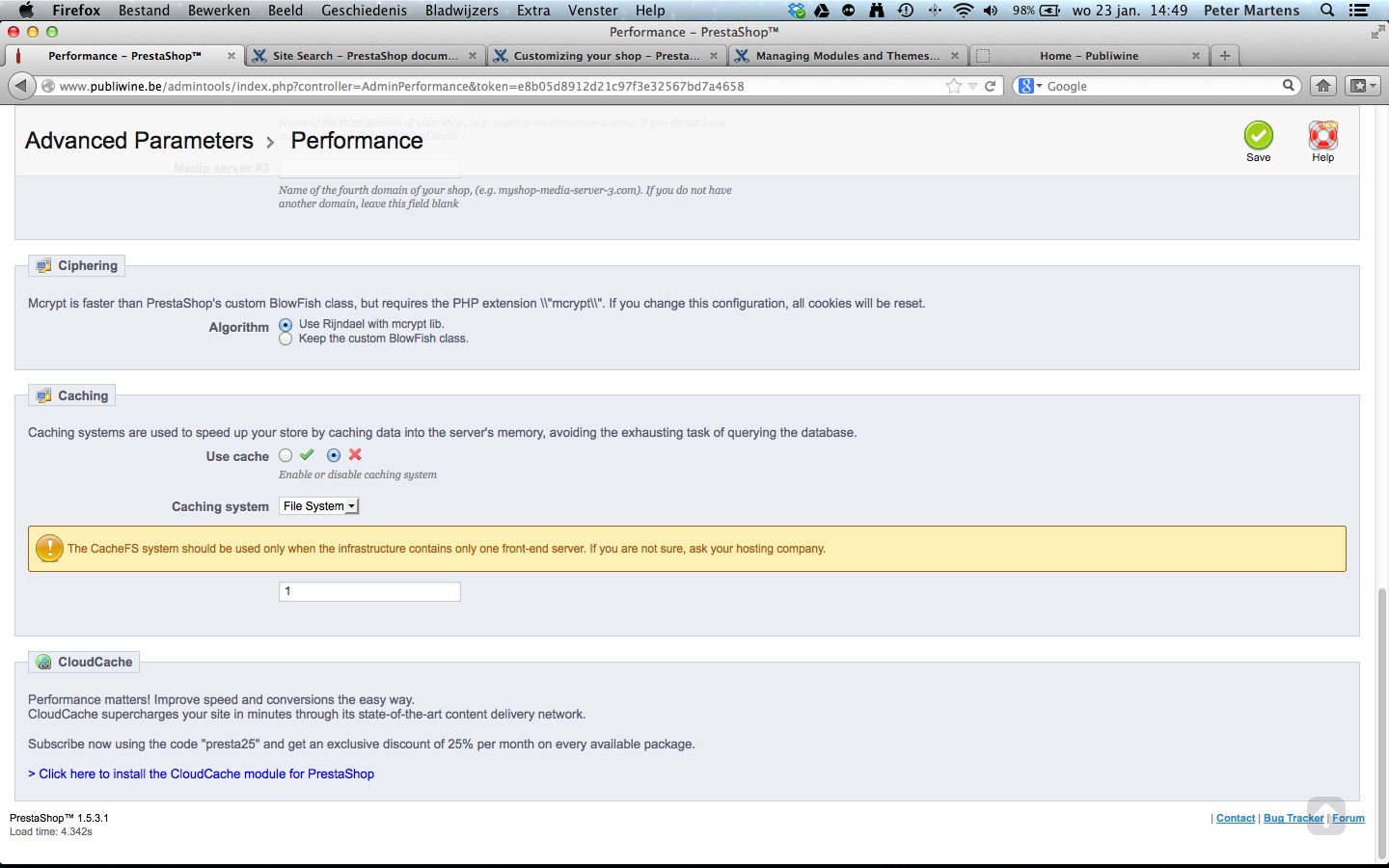Image resolution: width=1389 pixels, height=868 pixels.
Task: Open the Venster menu
Action: 593,11
